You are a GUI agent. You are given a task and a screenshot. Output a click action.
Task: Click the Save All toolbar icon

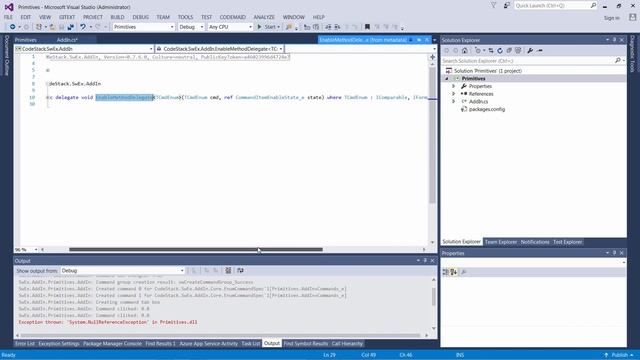[x=71, y=27]
